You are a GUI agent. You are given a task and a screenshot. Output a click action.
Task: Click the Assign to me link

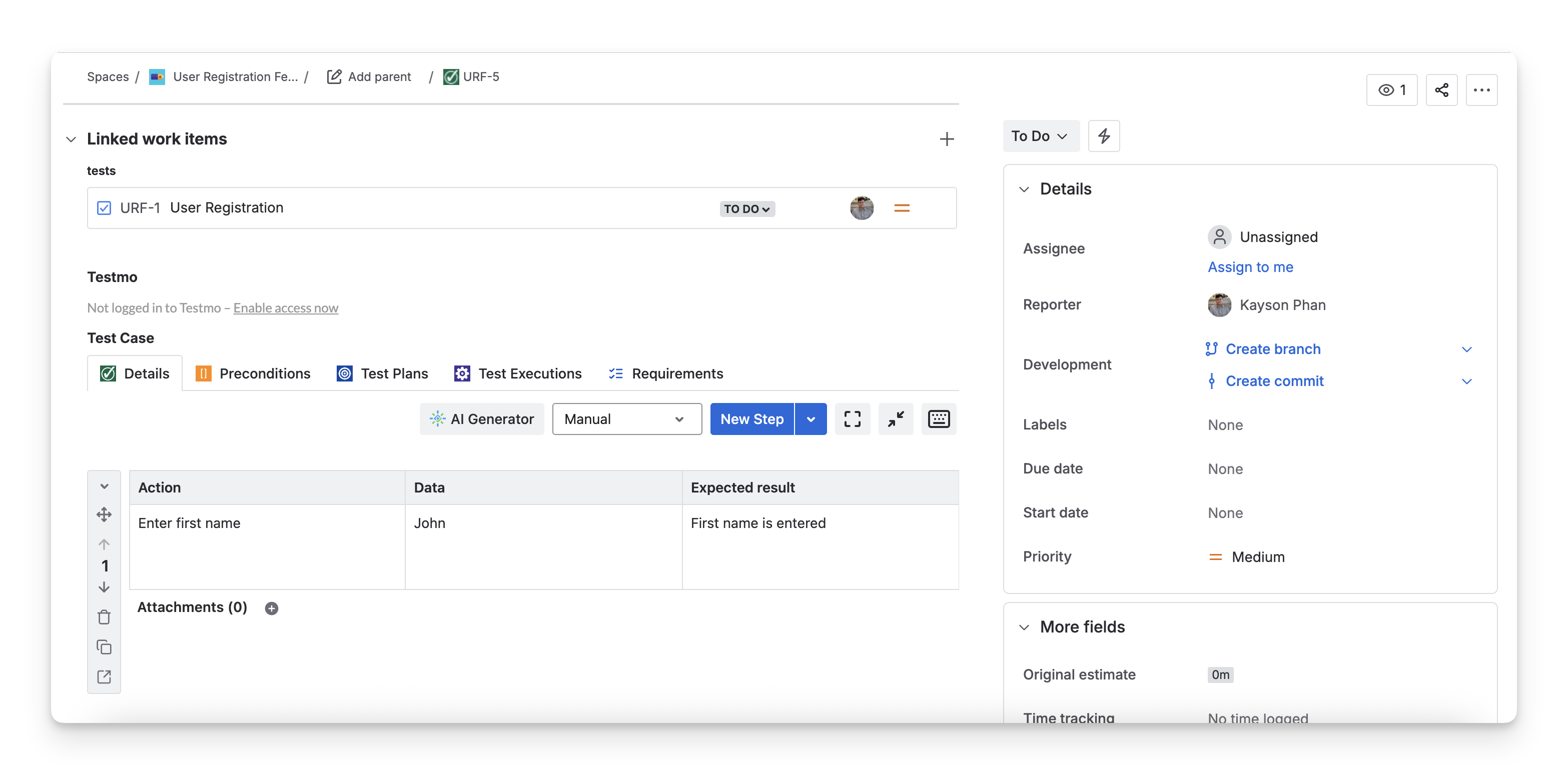(x=1250, y=267)
